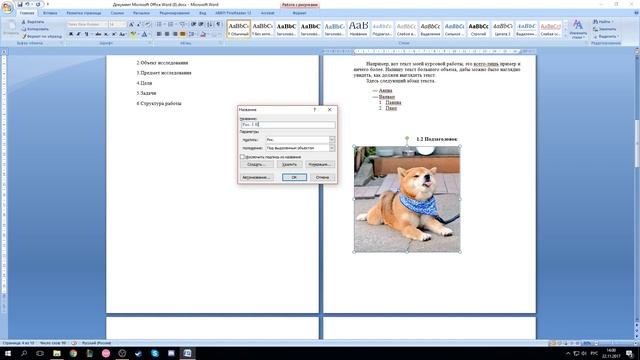Clear formatting with the eraser icon

pos(147,24)
